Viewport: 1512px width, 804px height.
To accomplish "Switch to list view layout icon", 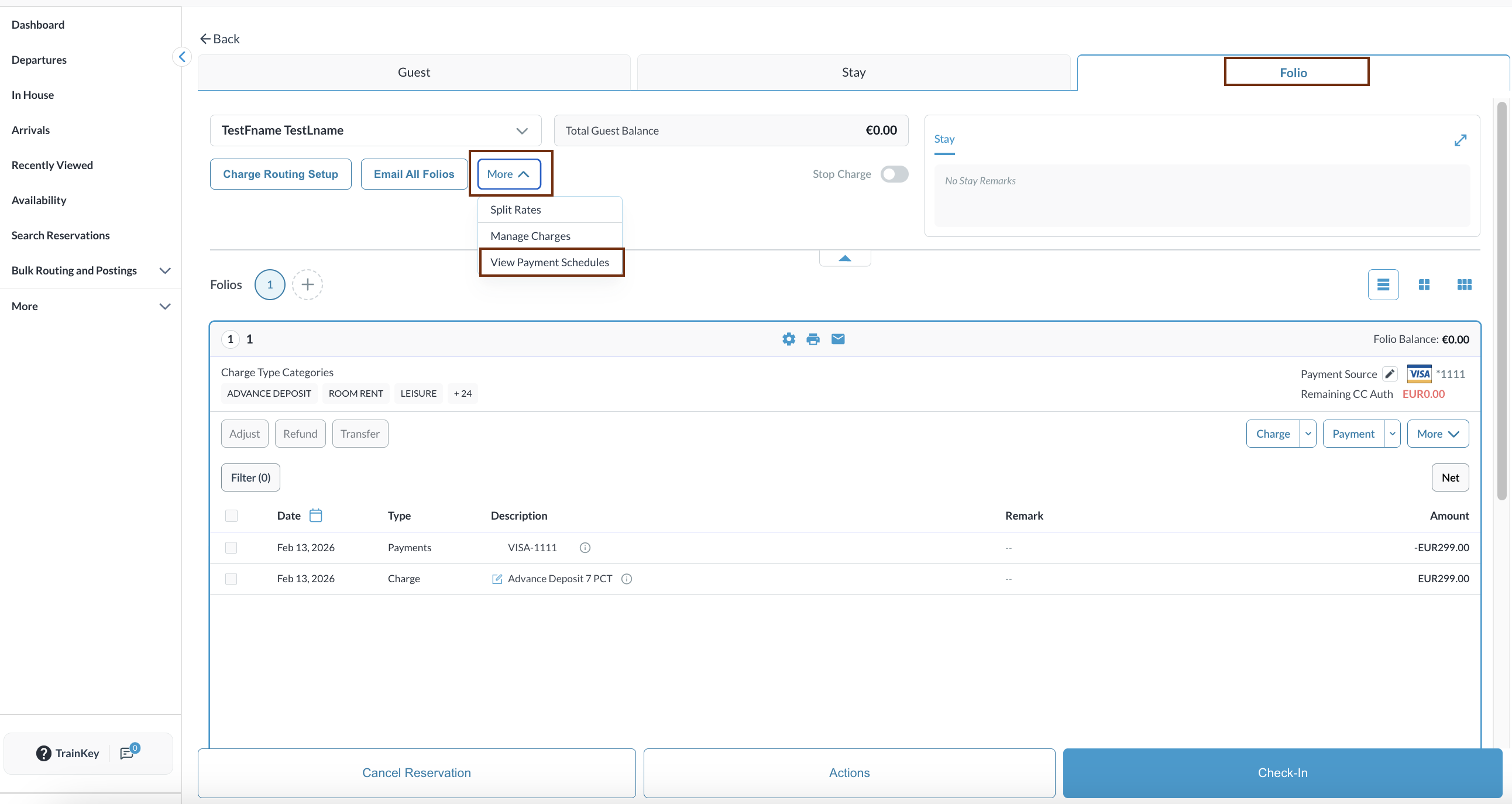I will point(1383,284).
